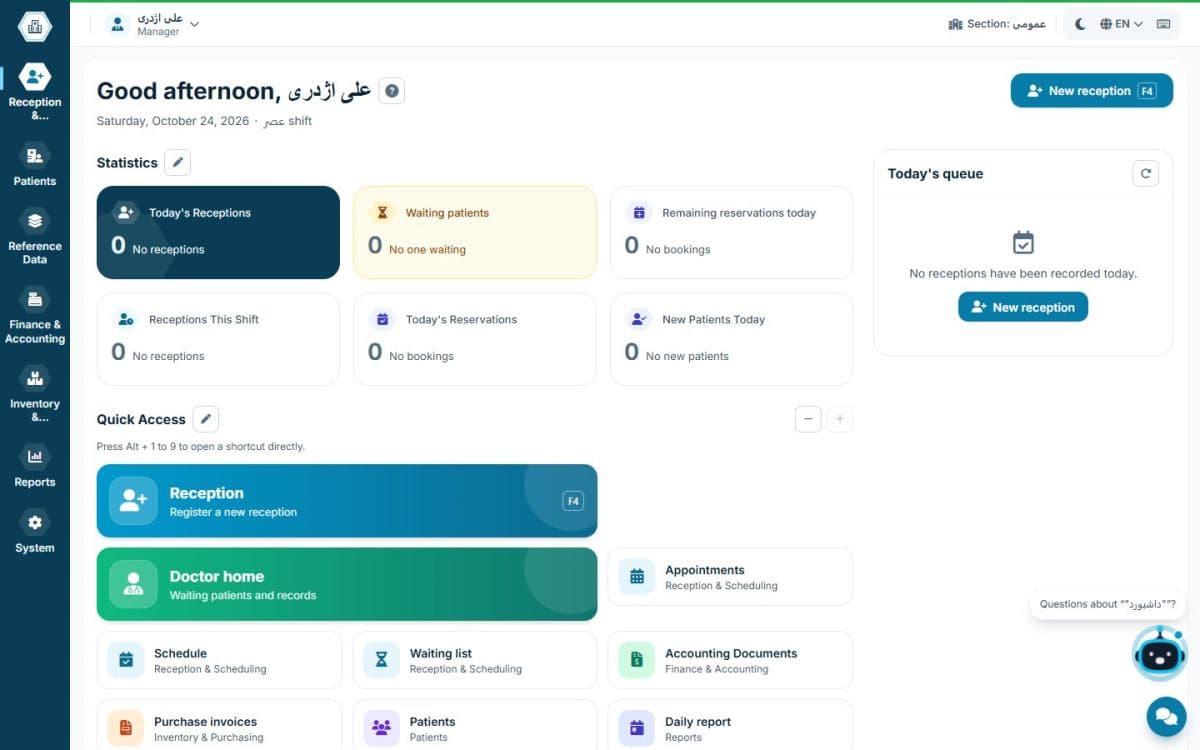Edit Quick Access with pencil icon

pos(205,419)
